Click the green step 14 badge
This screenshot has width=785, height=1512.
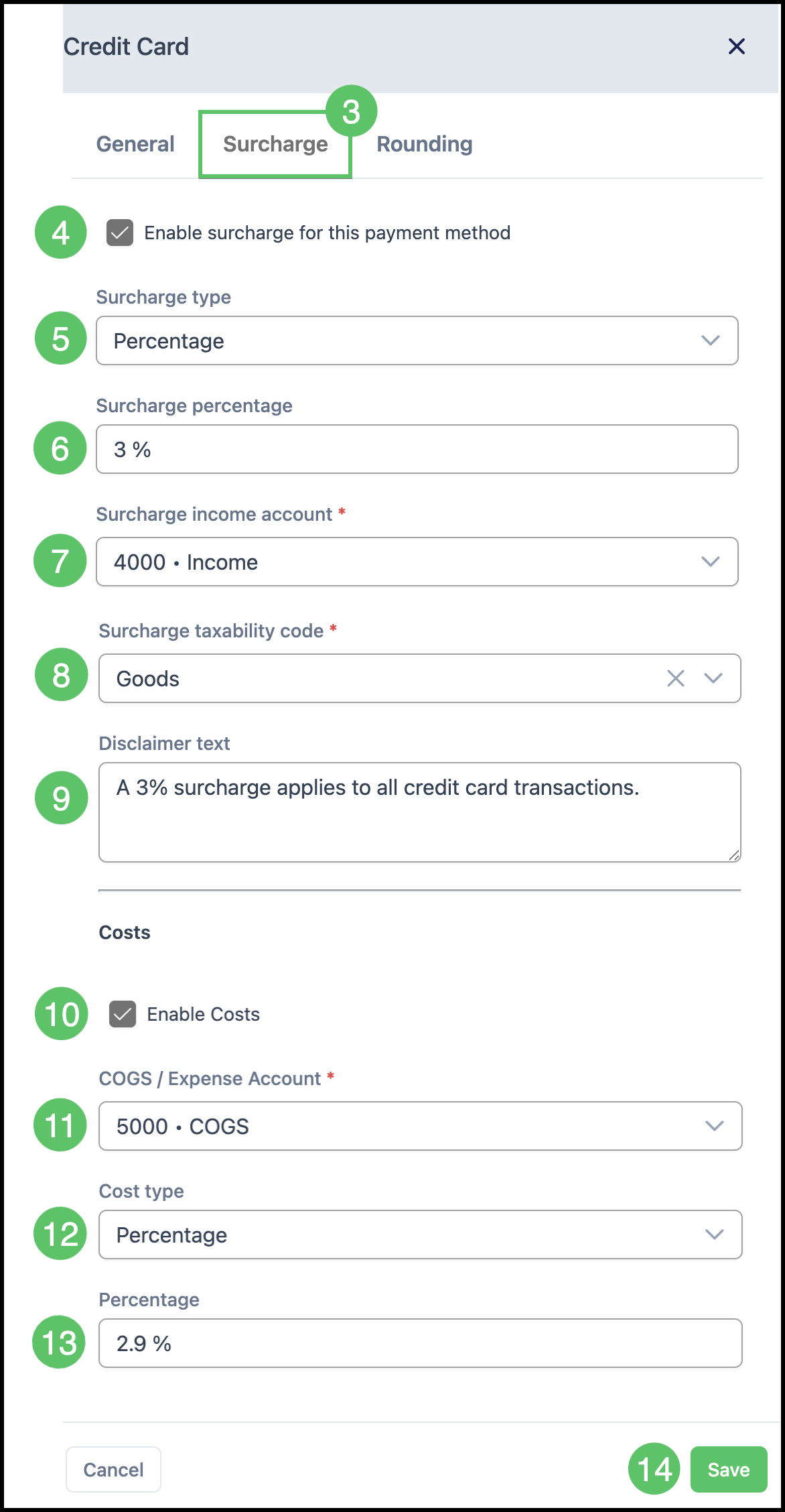pos(654,1469)
